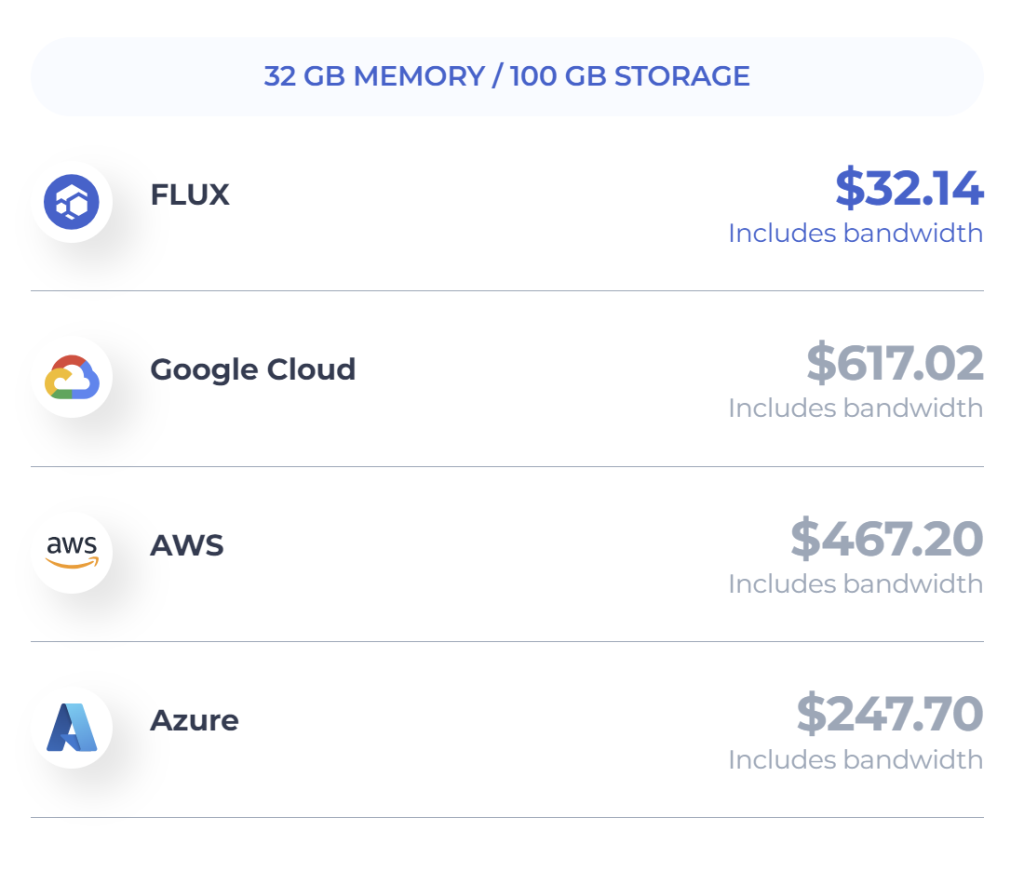
Task: Click the divider line below the Flux row
Action: (507, 291)
